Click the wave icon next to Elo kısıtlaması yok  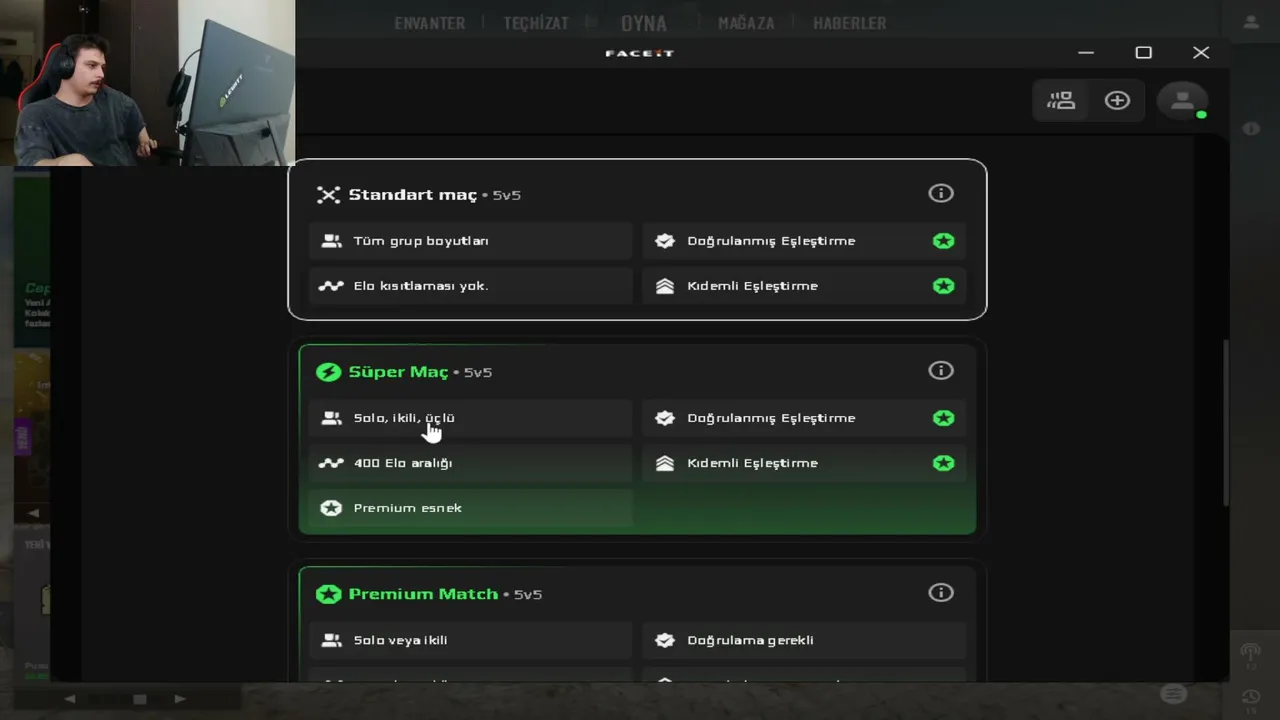(331, 286)
